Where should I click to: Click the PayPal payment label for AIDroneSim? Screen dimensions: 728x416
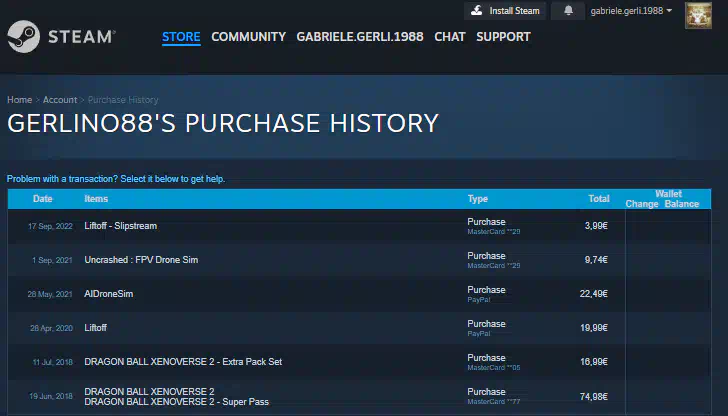pos(479,300)
